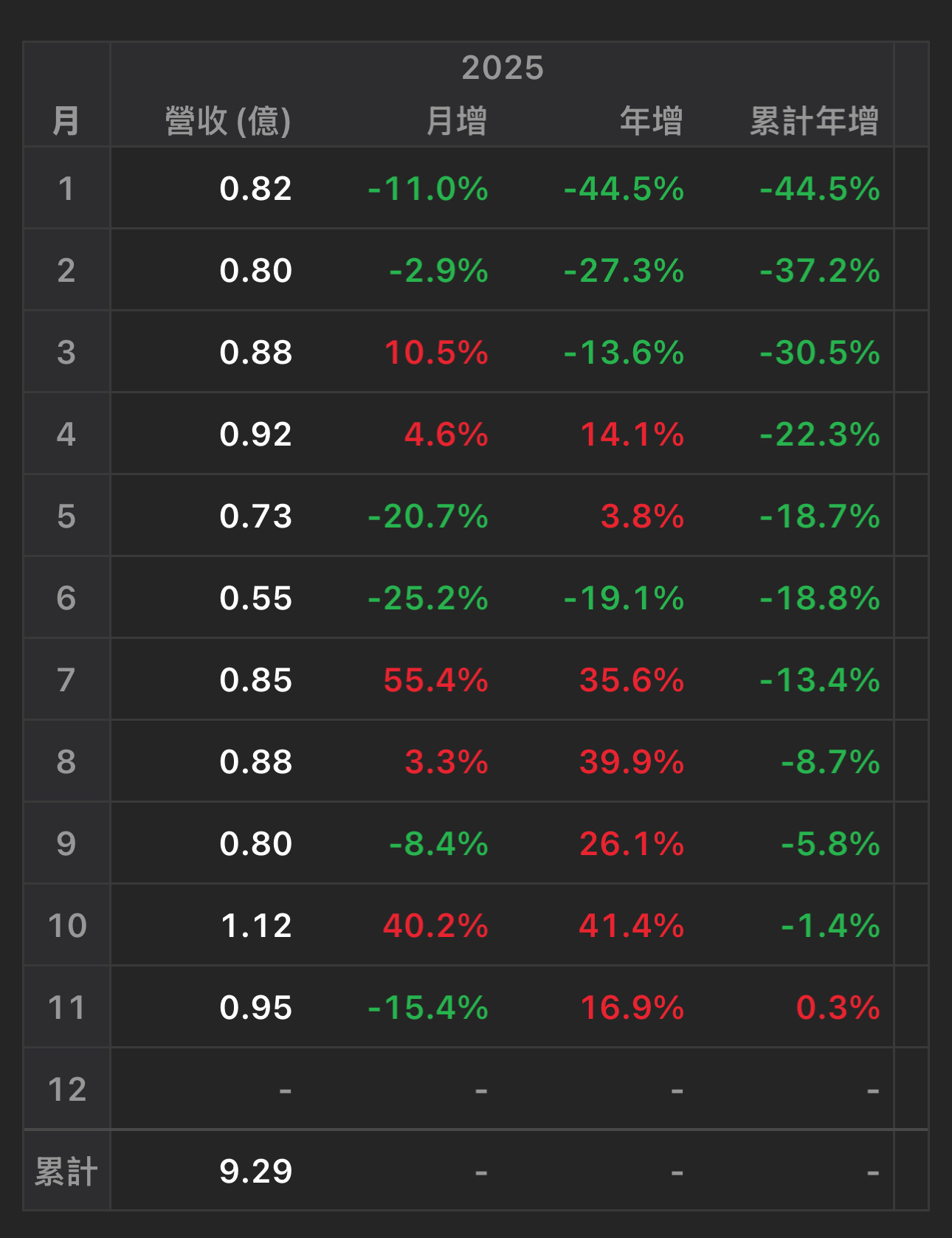Click the 月 column header

(66, 121)
